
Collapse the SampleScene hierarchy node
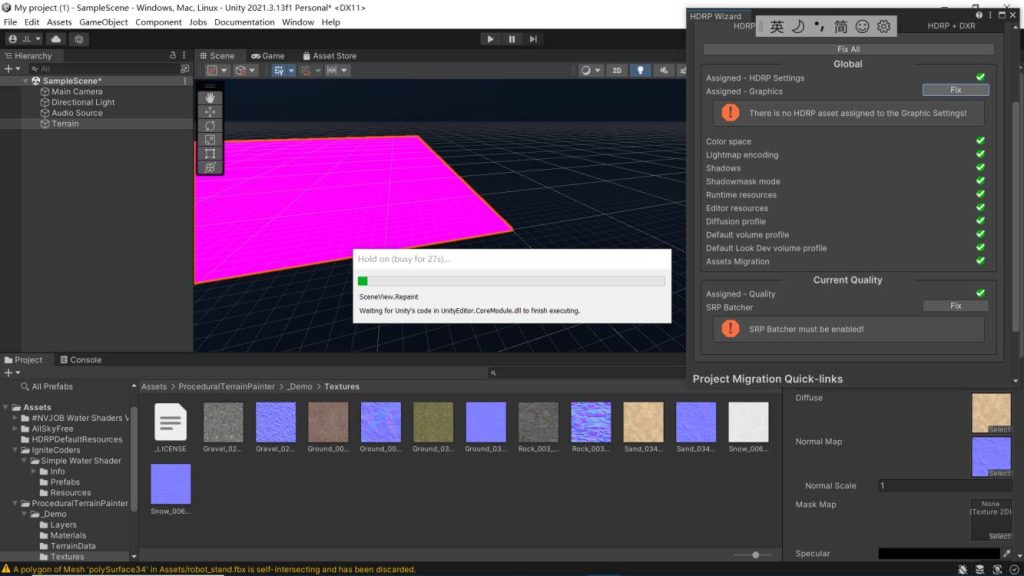25,81
